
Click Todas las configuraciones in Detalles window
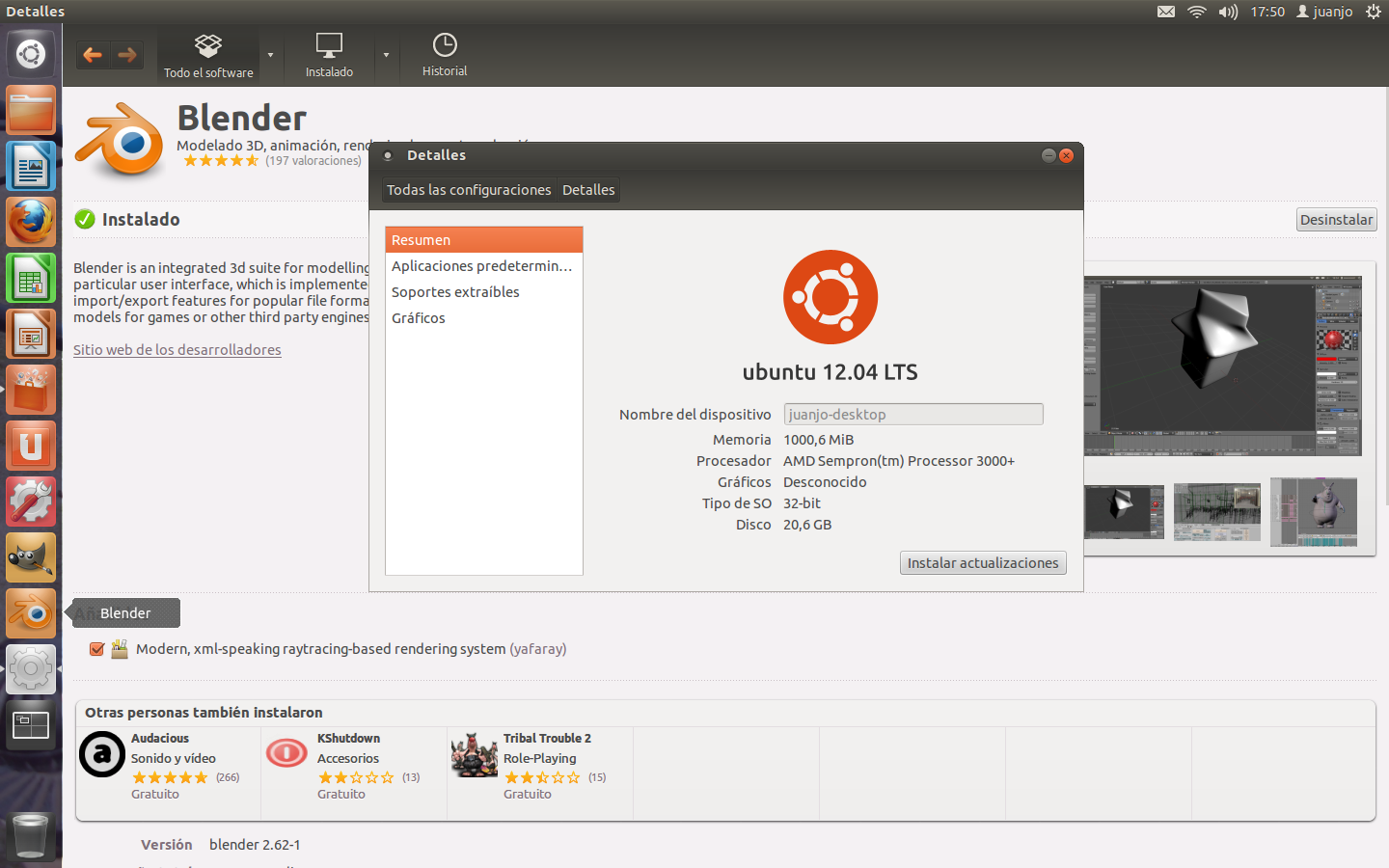(x=469, y=190)
